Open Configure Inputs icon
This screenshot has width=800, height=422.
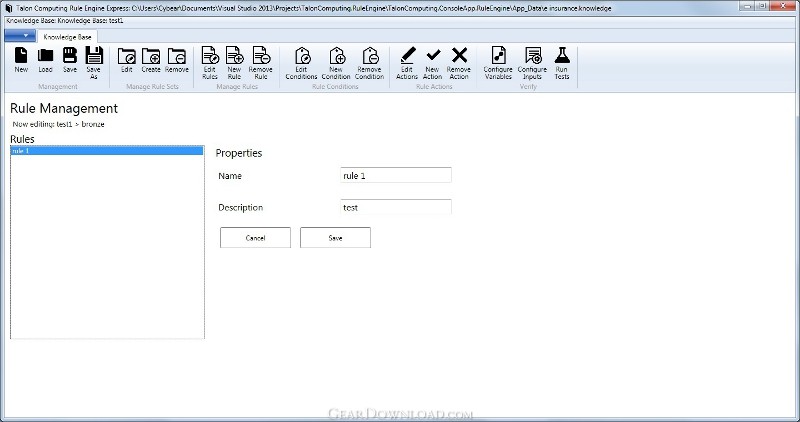pos(532,55)
